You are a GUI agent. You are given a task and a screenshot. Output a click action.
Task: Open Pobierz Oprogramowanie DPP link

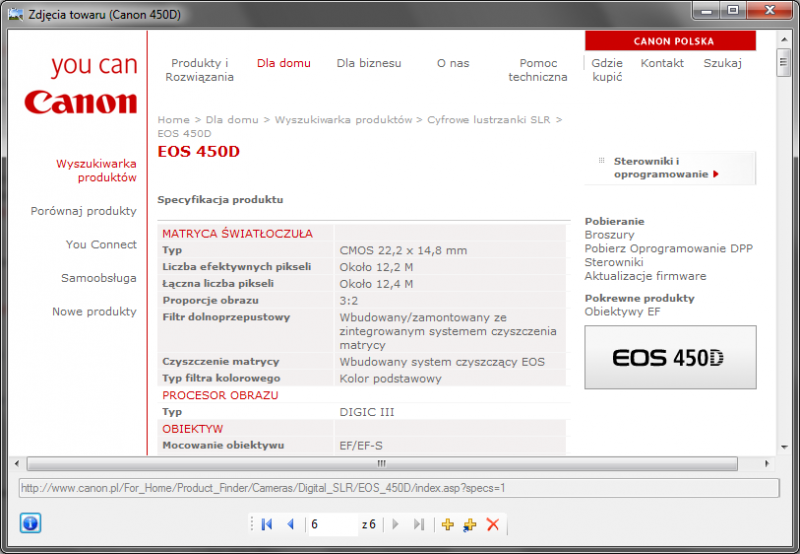[x=668, y=248]
